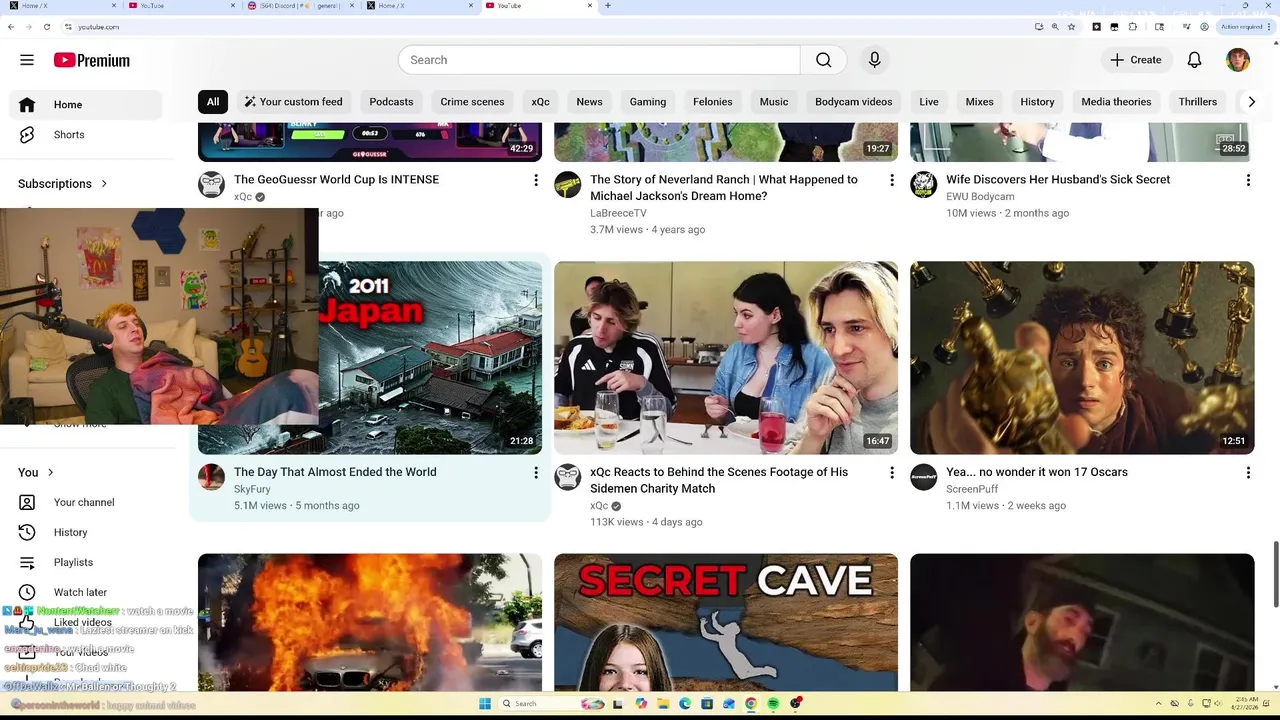Open LaBreeceTV channel avatar

(x=567, y=184)
